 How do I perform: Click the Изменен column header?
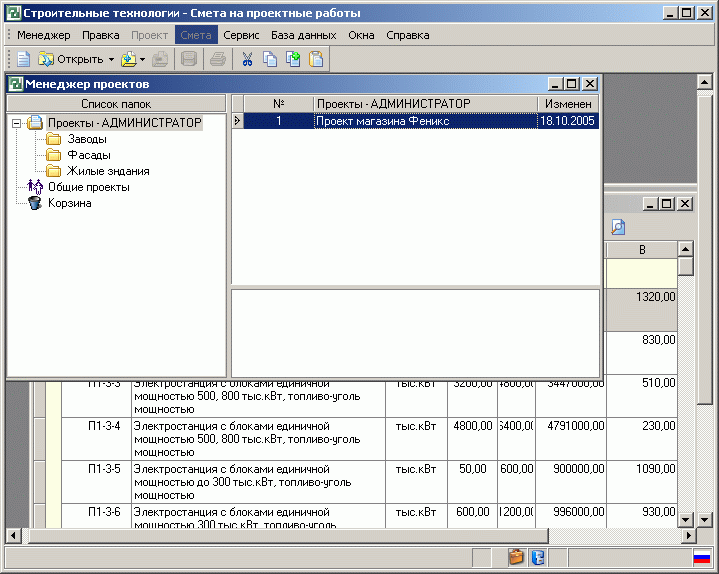pos(568,103)
